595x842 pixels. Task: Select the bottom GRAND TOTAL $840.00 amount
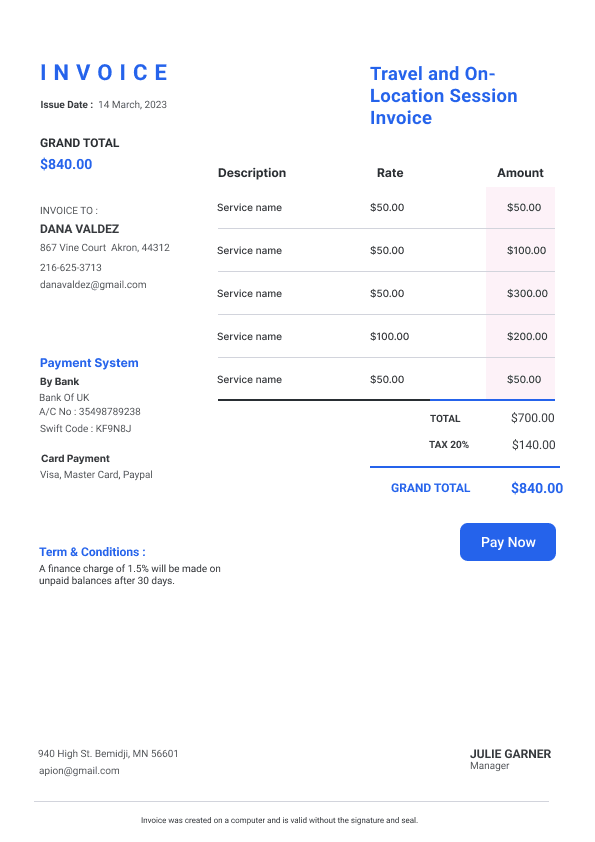537,488
